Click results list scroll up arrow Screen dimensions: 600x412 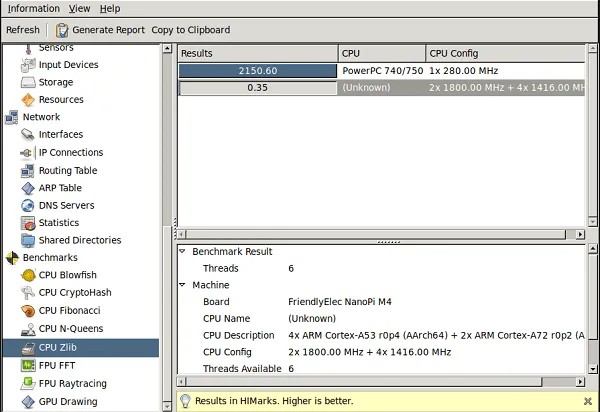click(x=592, y=49)
